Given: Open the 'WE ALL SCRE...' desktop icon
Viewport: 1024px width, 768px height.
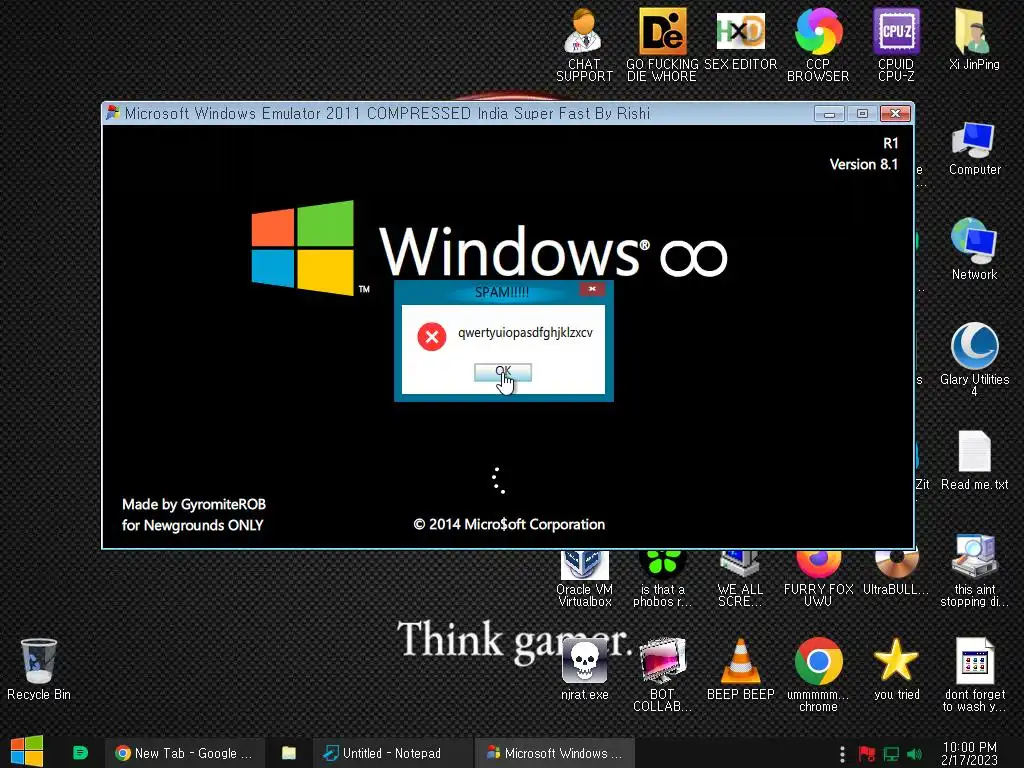Looking at the screenshot, I should tap(740, 579).
